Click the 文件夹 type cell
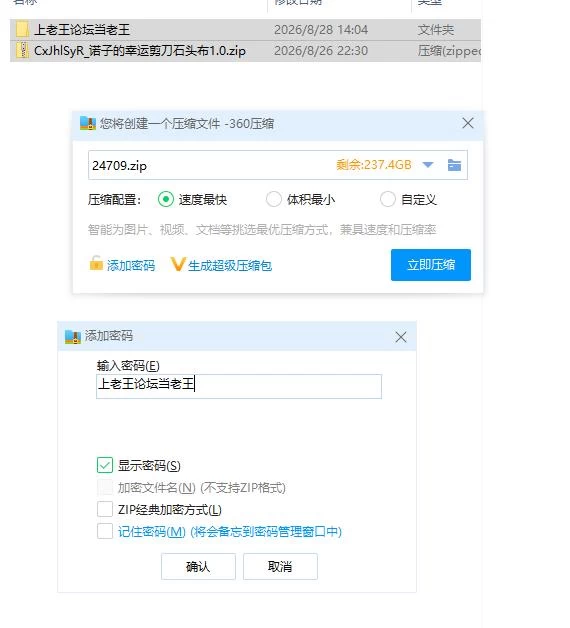Screen dimensions: 570x628 click(436, 30)
